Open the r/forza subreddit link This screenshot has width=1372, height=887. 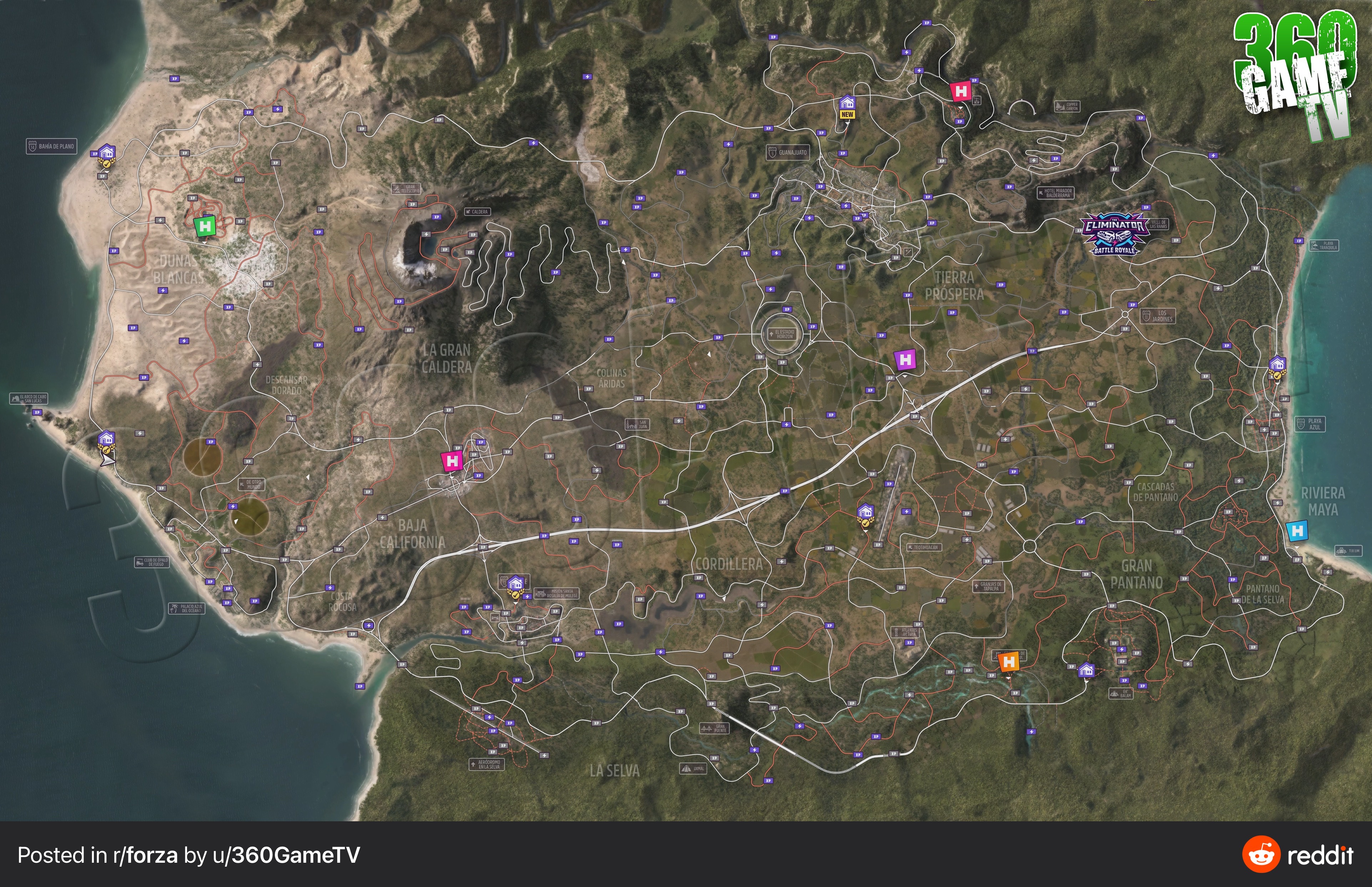click(146, 855)
